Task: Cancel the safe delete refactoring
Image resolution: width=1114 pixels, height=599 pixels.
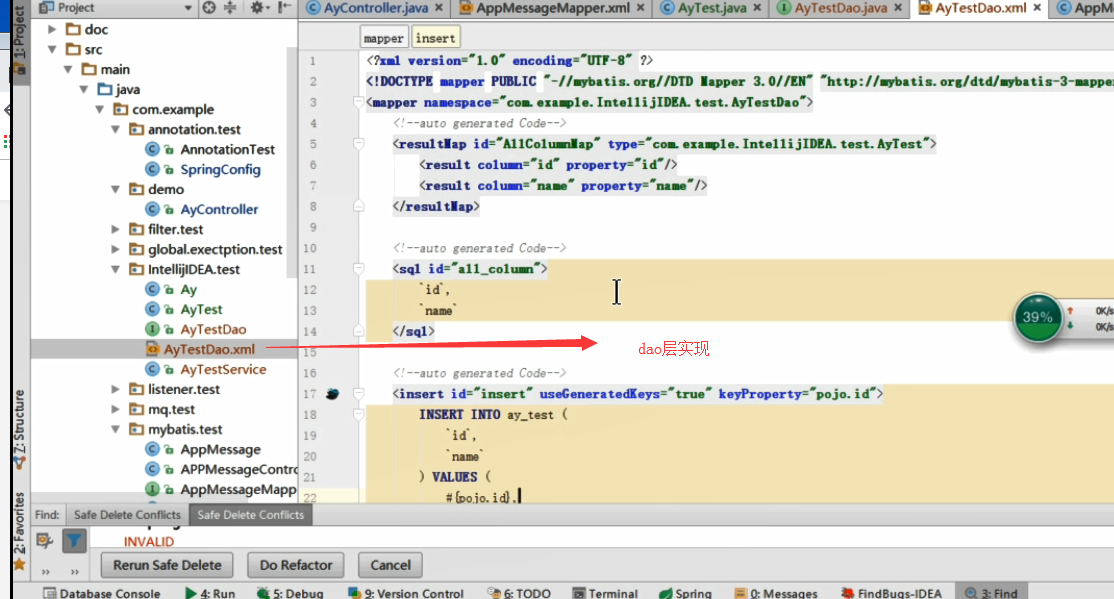Action: [391, 565]
